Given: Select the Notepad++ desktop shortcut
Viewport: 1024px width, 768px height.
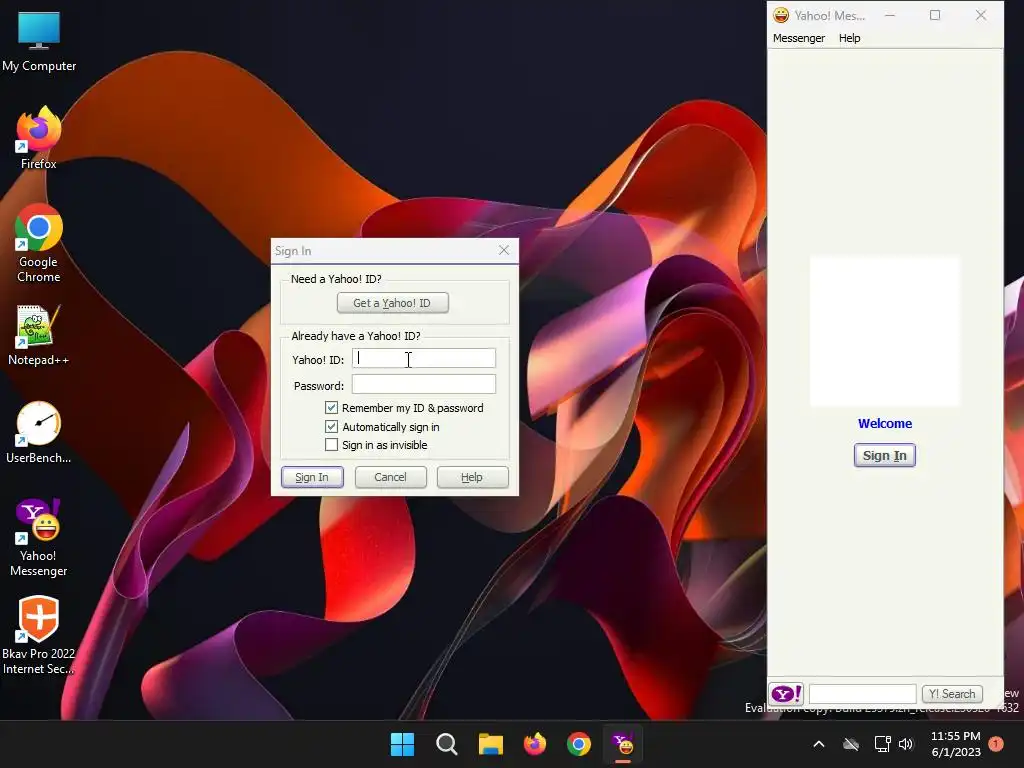Looking at the screenshot, I should (39, 335).
